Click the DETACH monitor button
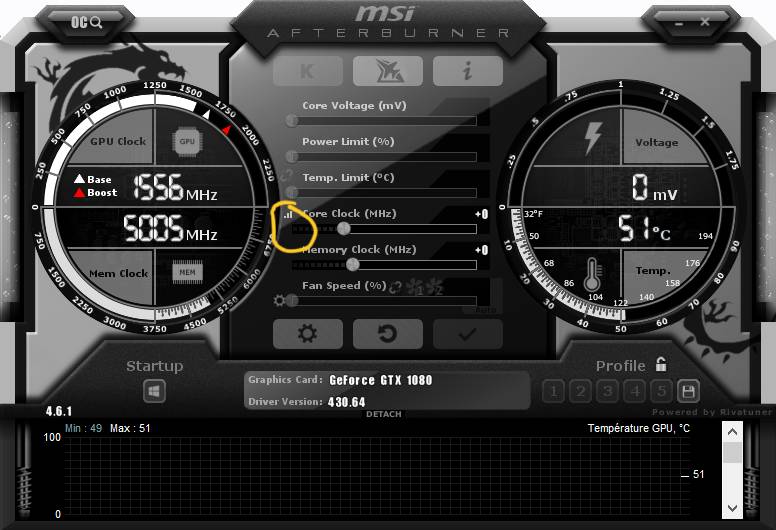This screenshot has height=530, width=776. click(384, 414)
